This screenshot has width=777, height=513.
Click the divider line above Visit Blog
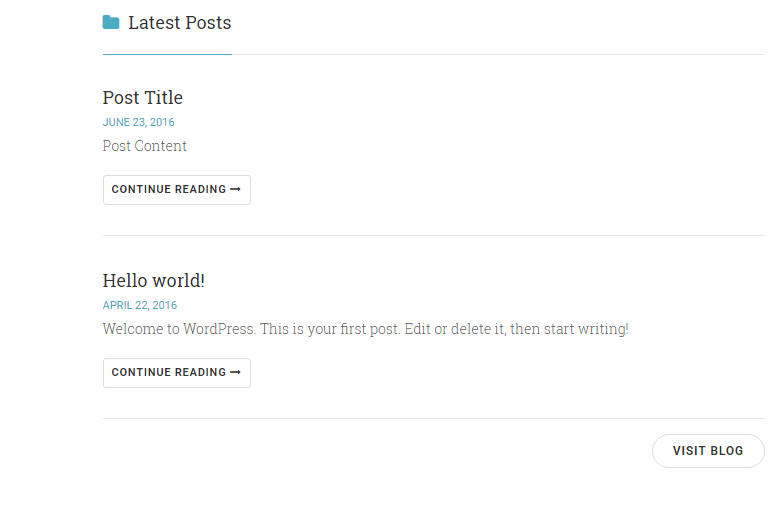pyautogui.click(x=434, y=418)
